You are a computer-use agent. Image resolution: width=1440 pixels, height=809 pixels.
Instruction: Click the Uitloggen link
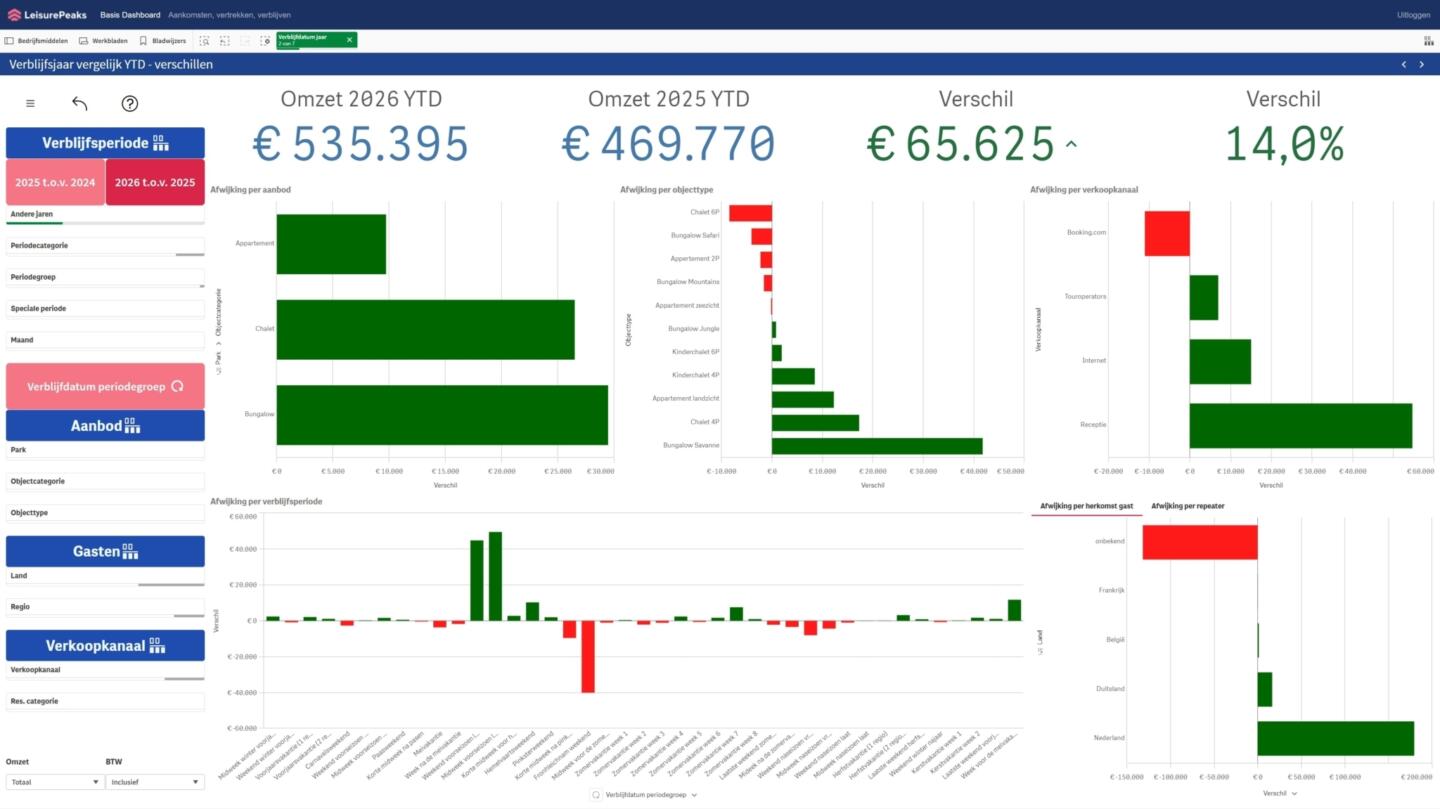pos(1413,15)
